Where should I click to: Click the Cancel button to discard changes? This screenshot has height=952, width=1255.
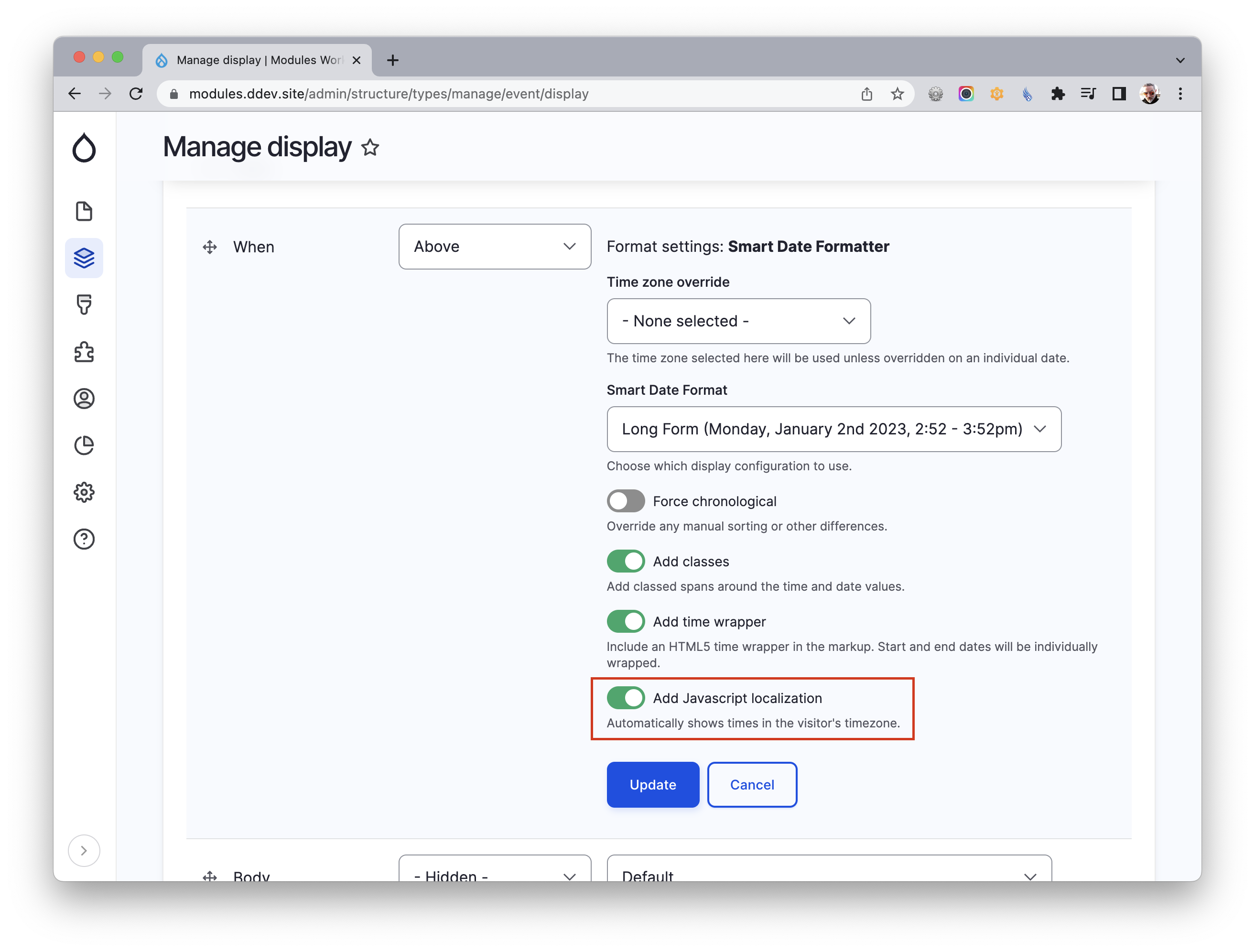pos(751,784)
